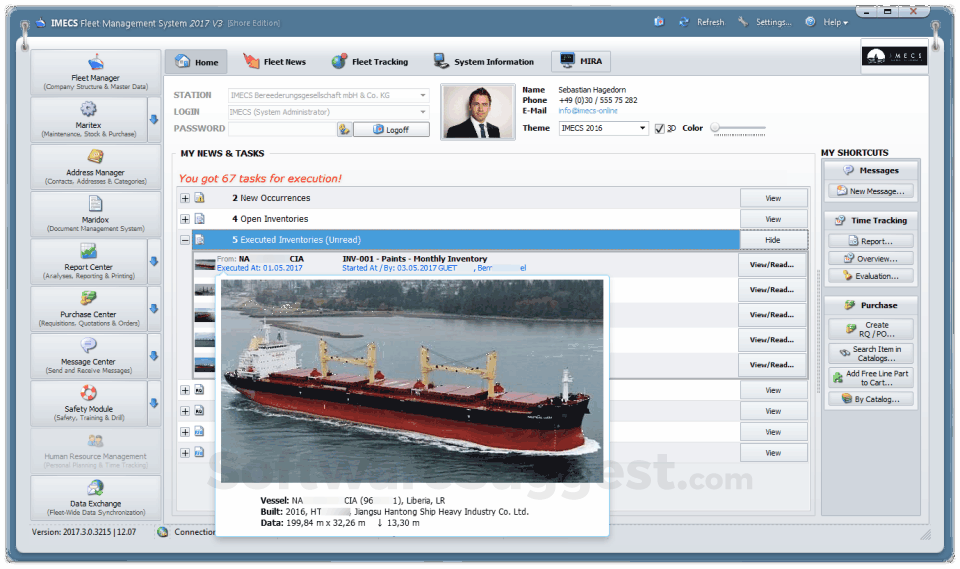Open the Maritex maintenance module
Image resolution: width=960 pixels, height=569 pixels.
pyautogui.click(x=89, y=119)
